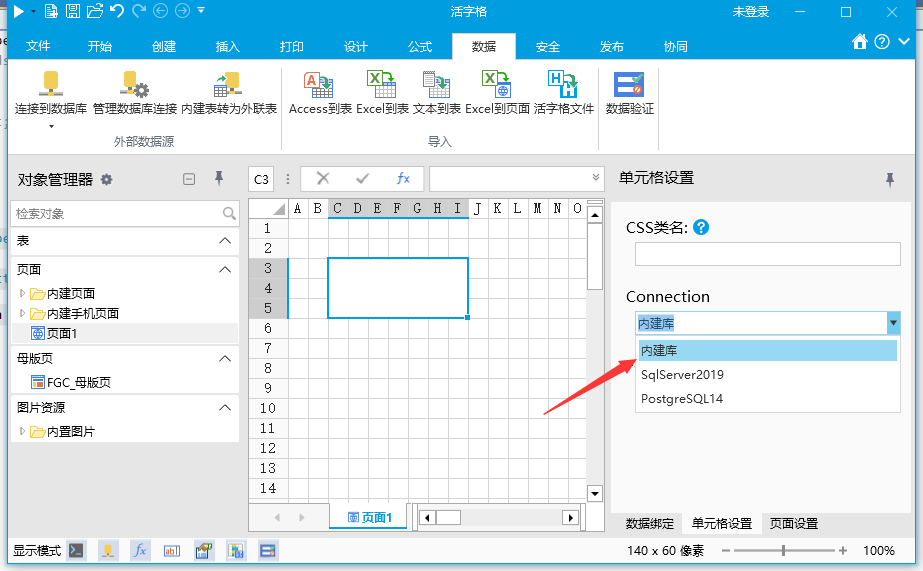The width and height of the screenshot is (923, 571).
Task: Open the Connection dropdown arrow
Action: point(893,323)
